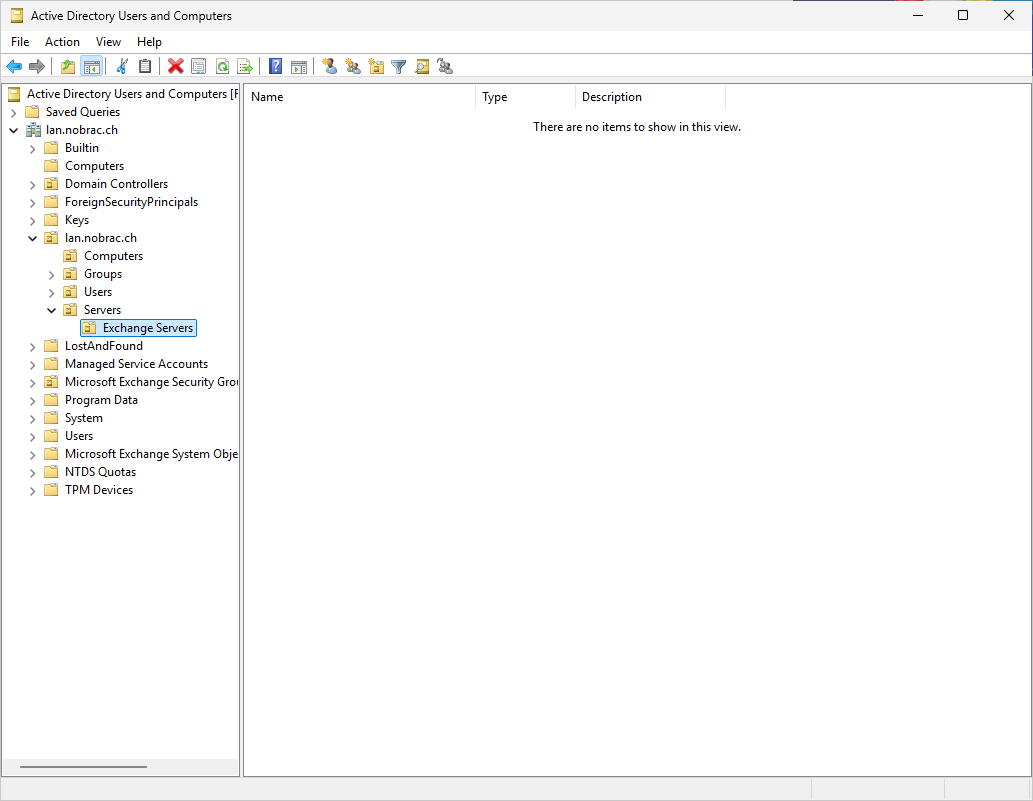
Task: Select the Servers organizational unit
Action: (x=102, y=310)
